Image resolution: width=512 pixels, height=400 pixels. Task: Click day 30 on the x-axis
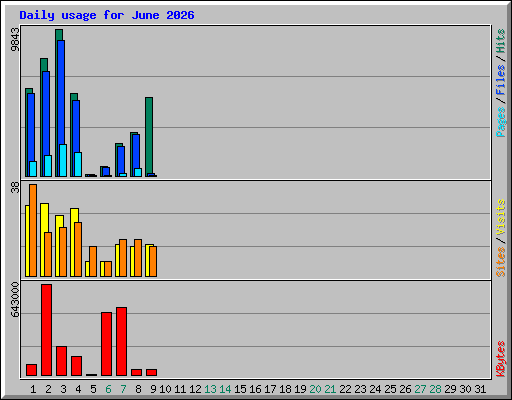point(465,389)
